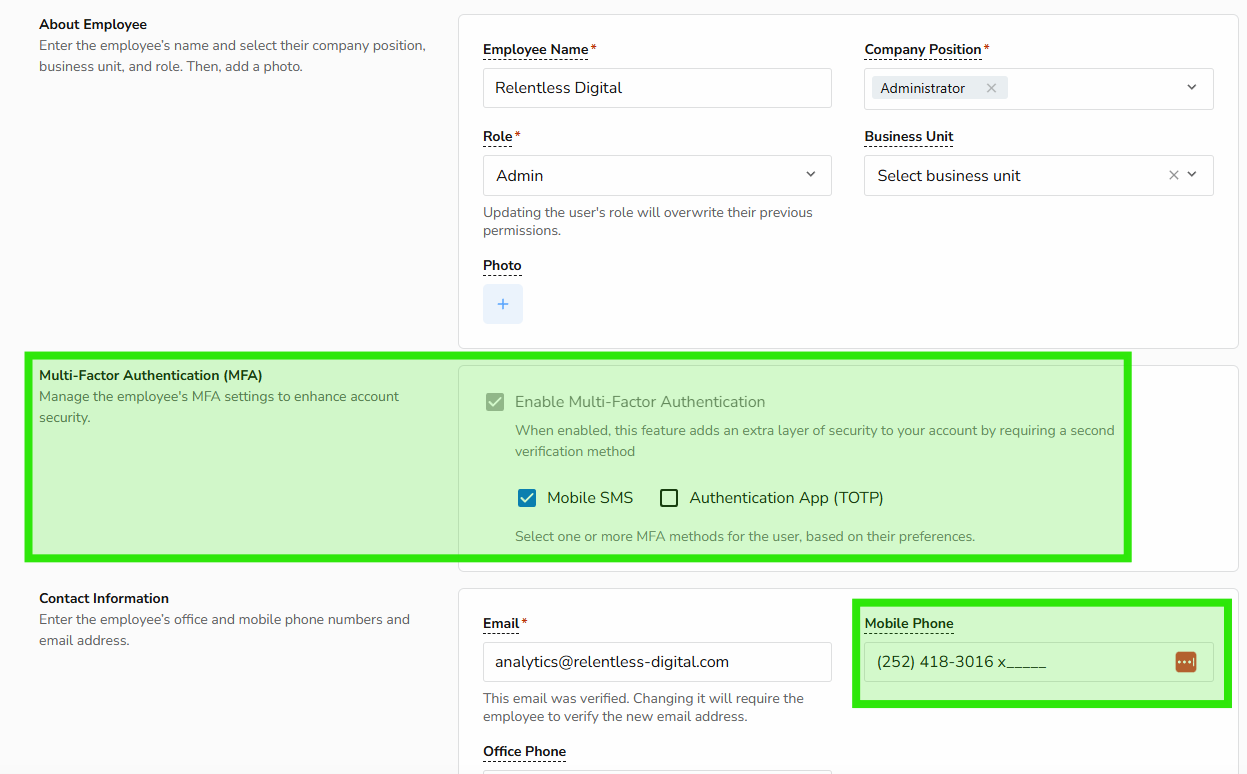Uncheck the Mobile SMS option

[x=527, y=498]
